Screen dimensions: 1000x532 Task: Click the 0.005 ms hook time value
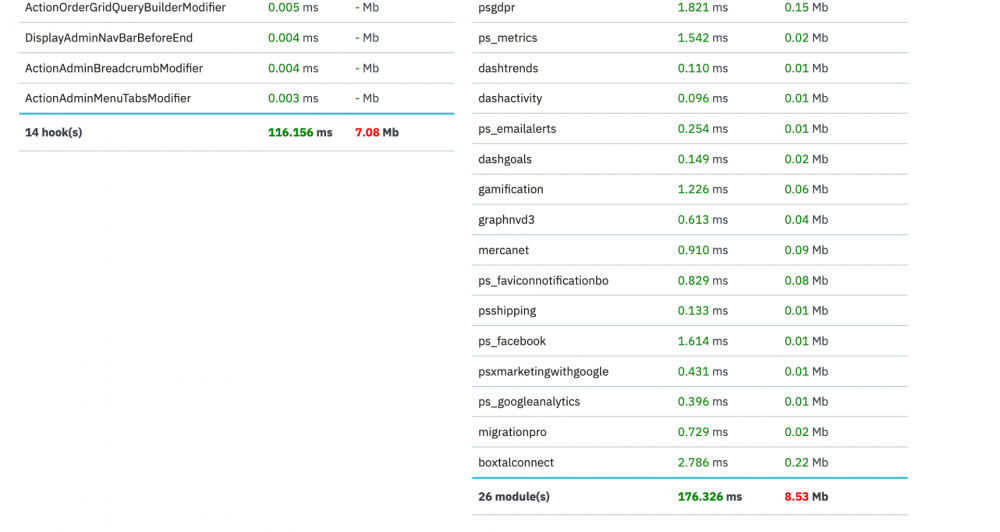tap(293, 8)
